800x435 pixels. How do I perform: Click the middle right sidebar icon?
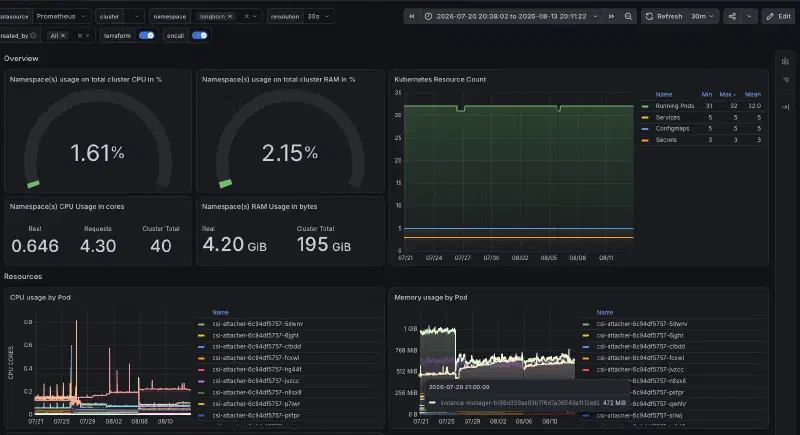point(785,80)
